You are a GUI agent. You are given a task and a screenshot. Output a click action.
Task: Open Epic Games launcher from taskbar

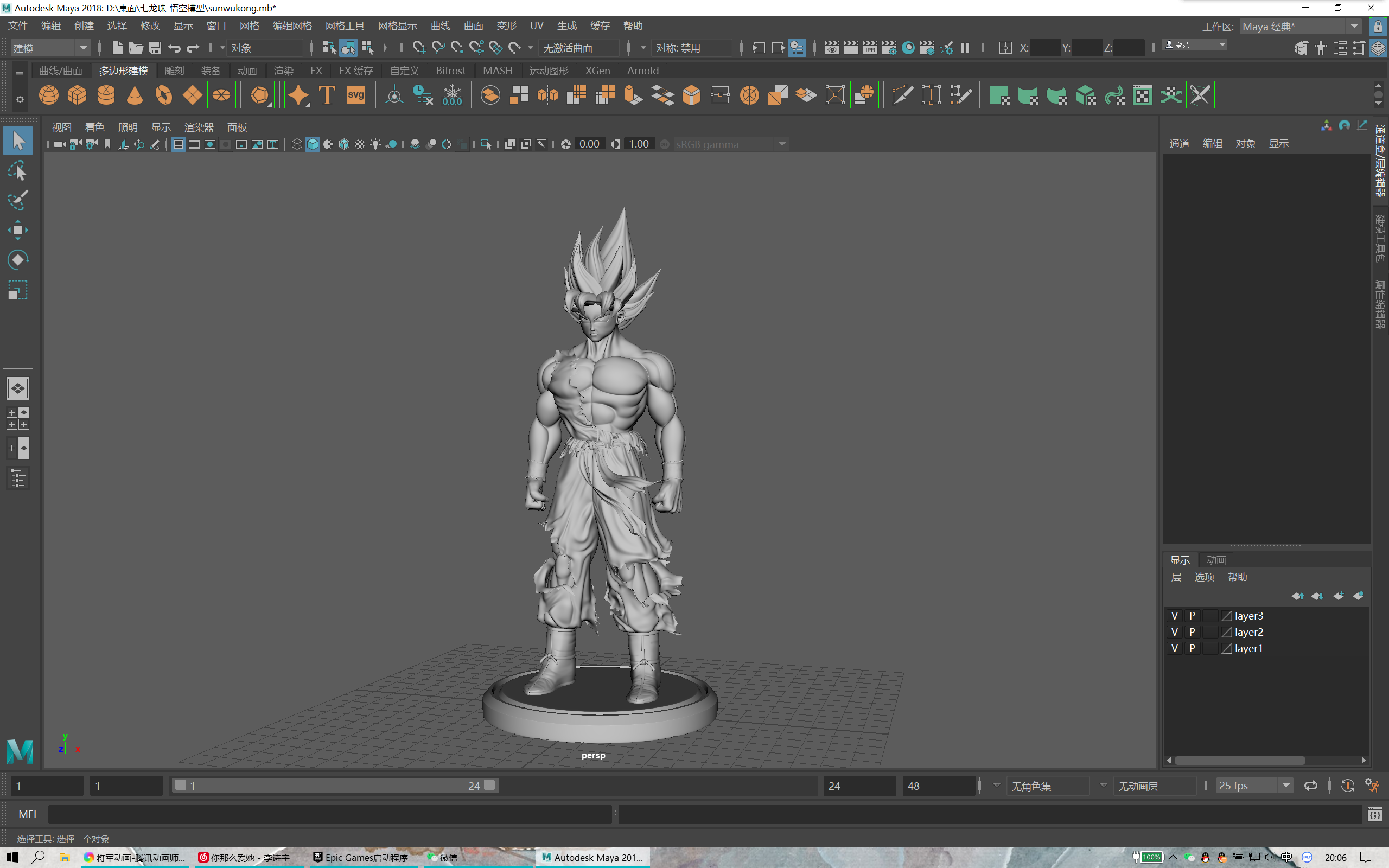360,857
